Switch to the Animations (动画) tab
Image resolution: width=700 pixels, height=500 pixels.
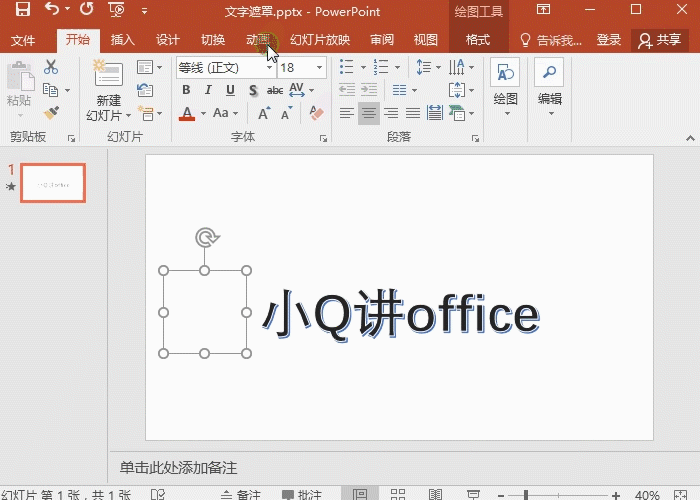[x=258, y=40]
